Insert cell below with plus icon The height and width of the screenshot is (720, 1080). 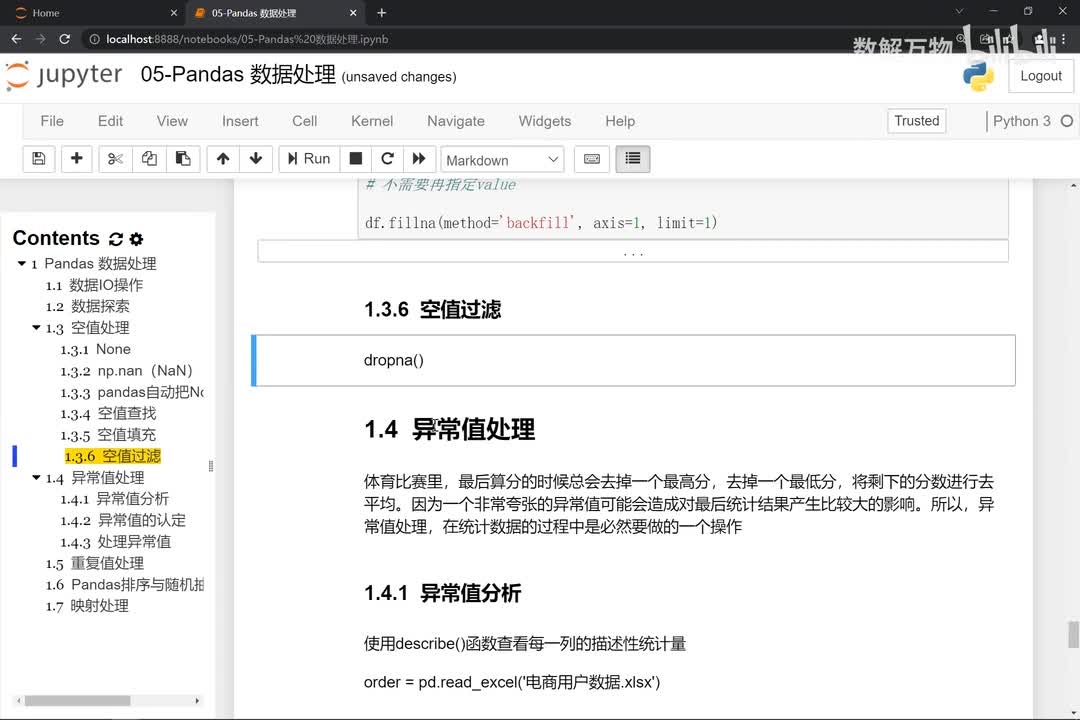coord(76,159)
